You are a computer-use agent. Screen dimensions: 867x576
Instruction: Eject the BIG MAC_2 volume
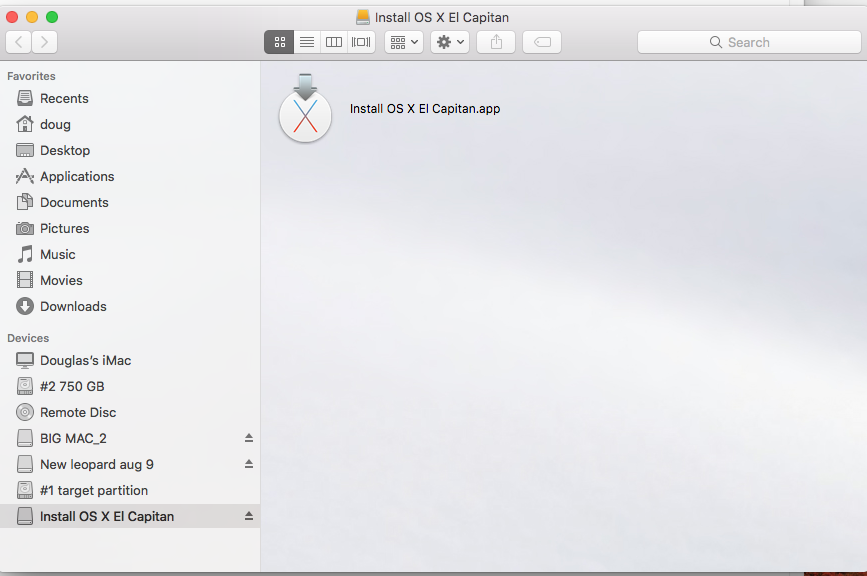(249, 438)
